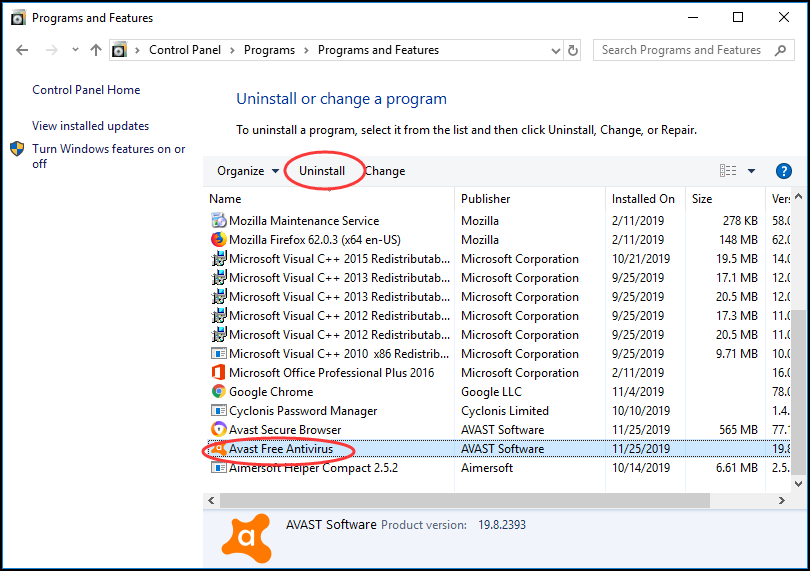Click the Uninstall toolbar button
810x571 pixels.
[322, 171]
